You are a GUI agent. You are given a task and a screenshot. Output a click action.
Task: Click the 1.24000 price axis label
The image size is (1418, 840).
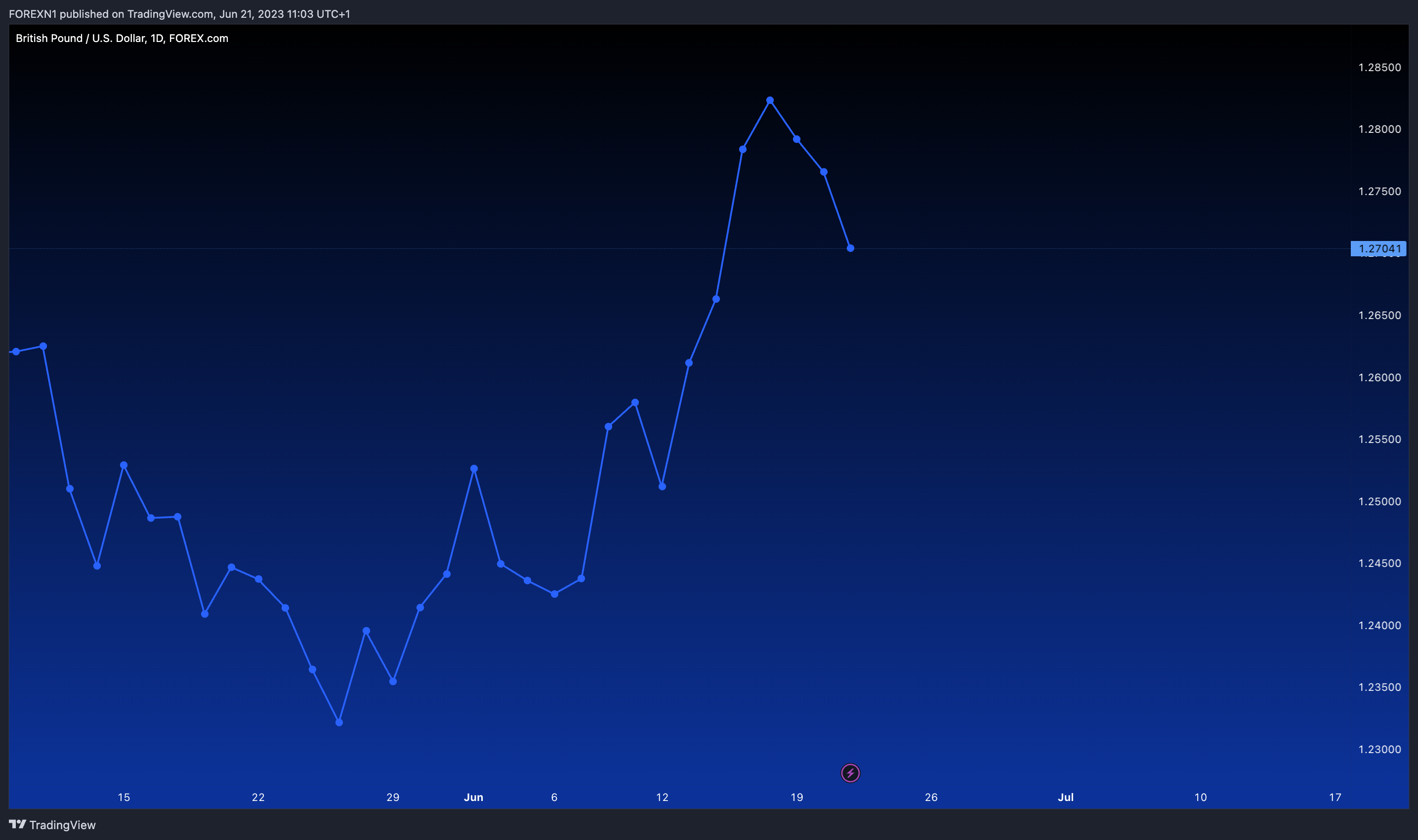[1379, 626]
